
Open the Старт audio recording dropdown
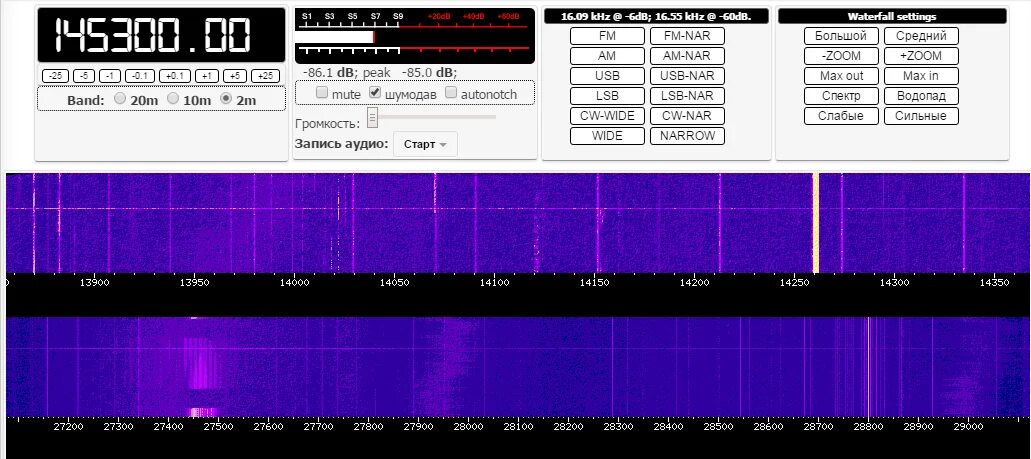pyautogui.click(x=425, y=144)
